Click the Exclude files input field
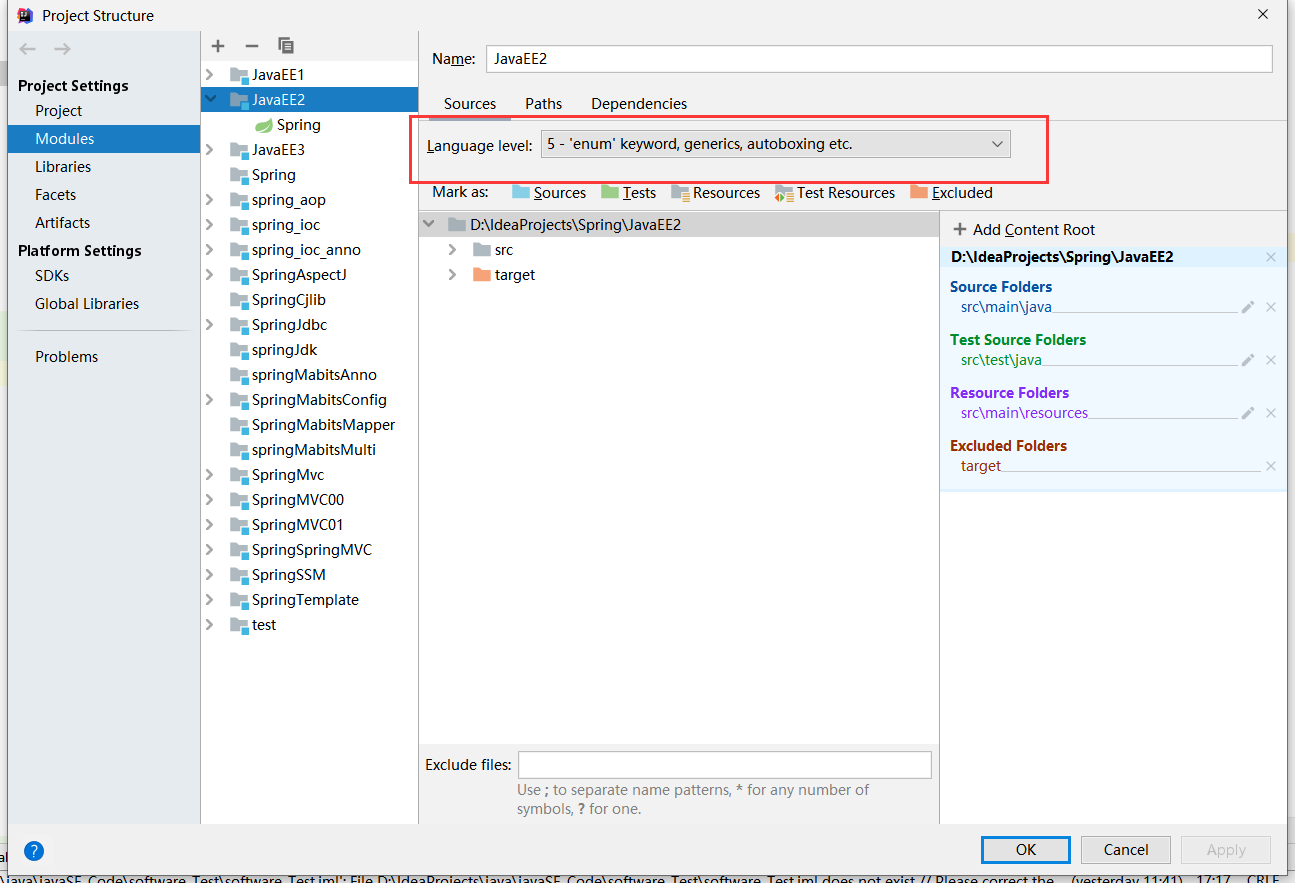Screen dimensions: 1295x883 pos(724,765)
